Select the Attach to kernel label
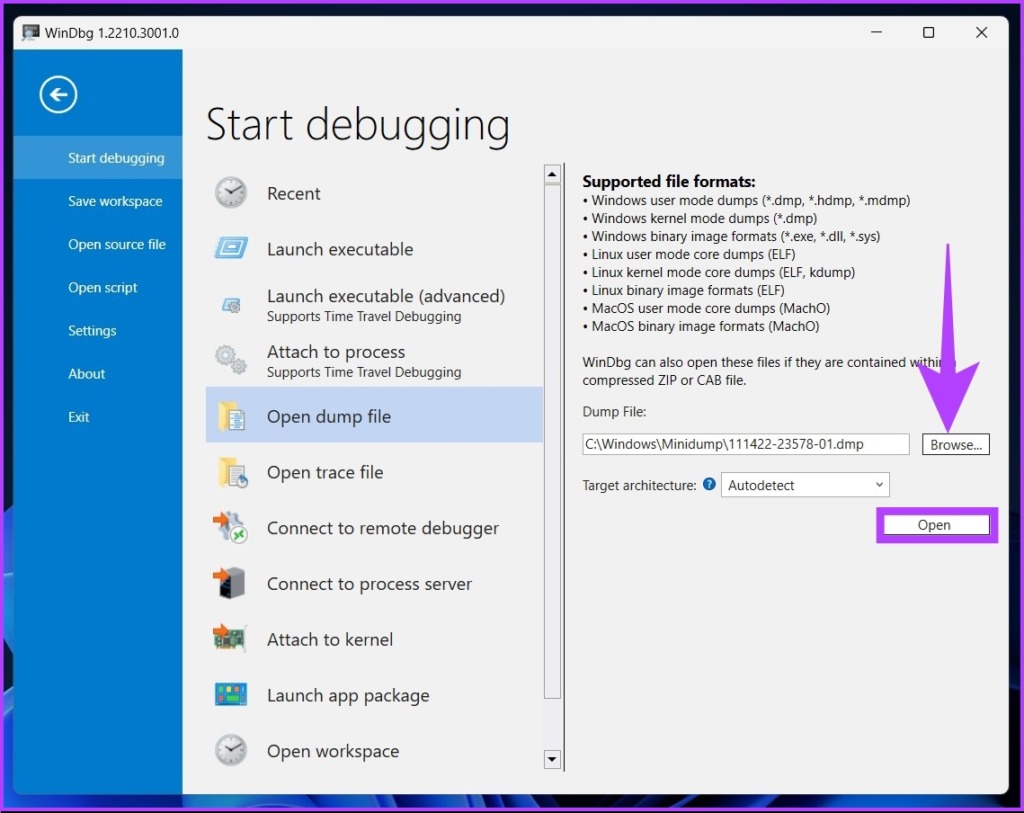 tap(330, 640)
